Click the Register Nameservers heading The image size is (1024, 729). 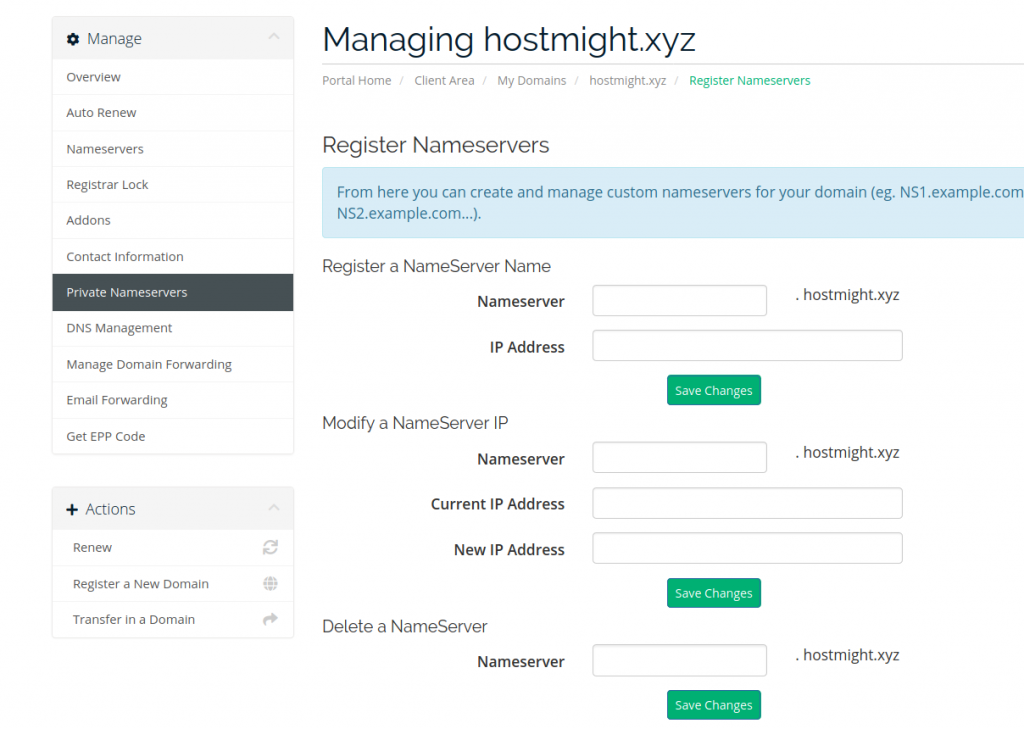tap(436, 145)
